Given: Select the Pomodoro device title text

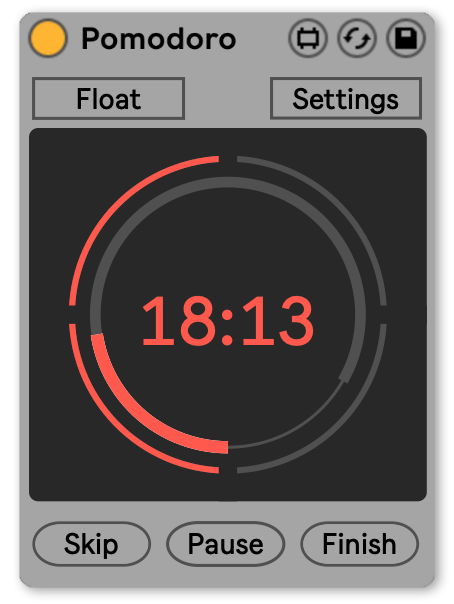Looking at the screenshot, I should (x=159, y=39).
